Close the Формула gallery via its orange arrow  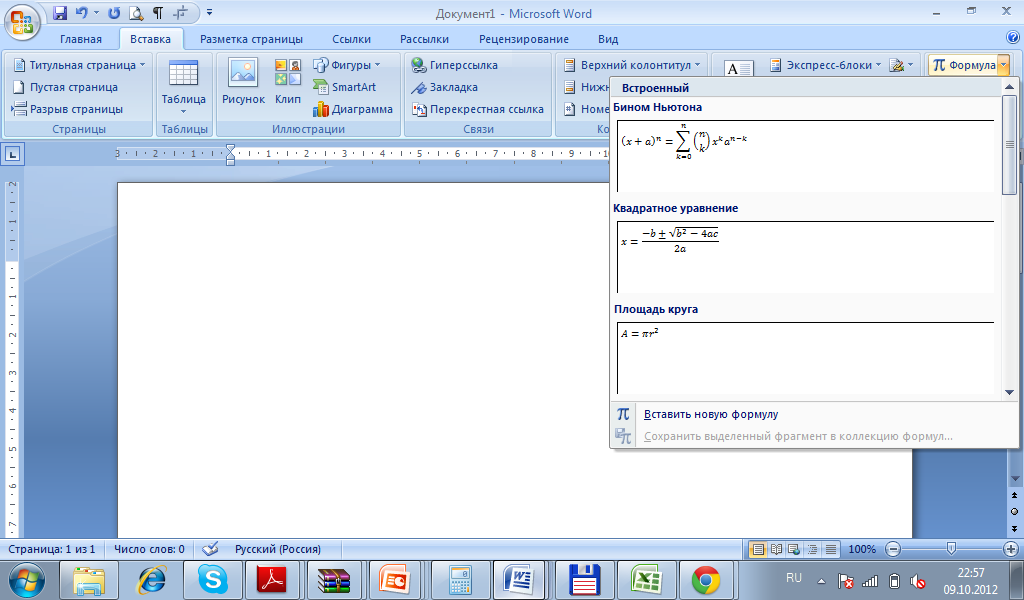1004,65
